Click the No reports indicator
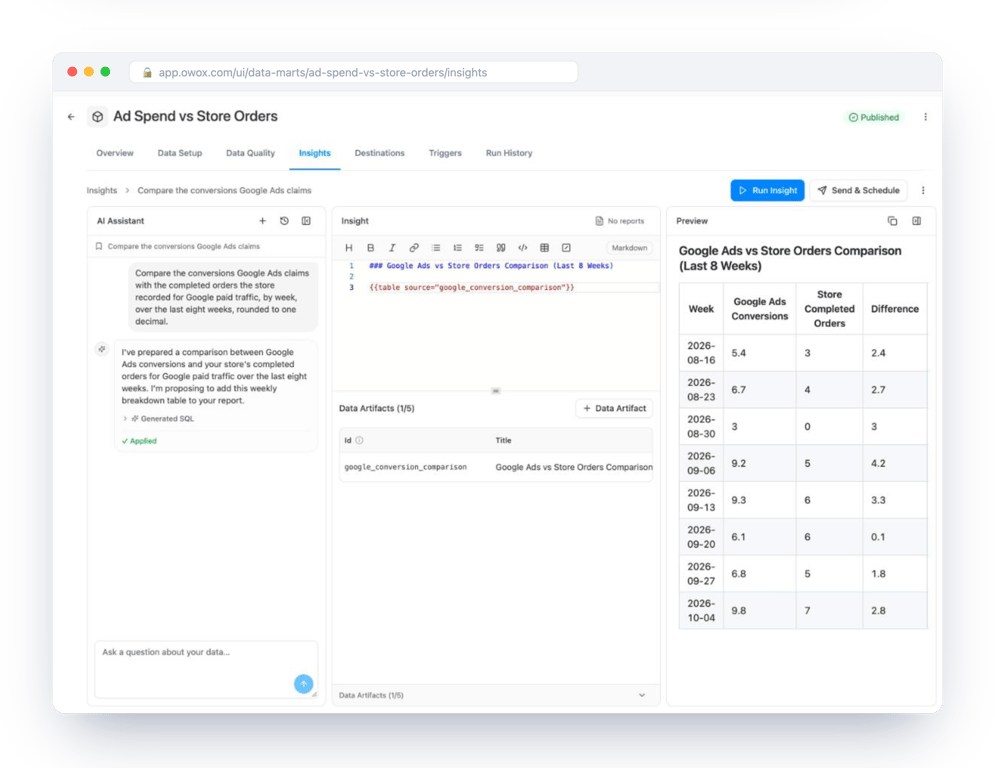 tap(619, 221)
